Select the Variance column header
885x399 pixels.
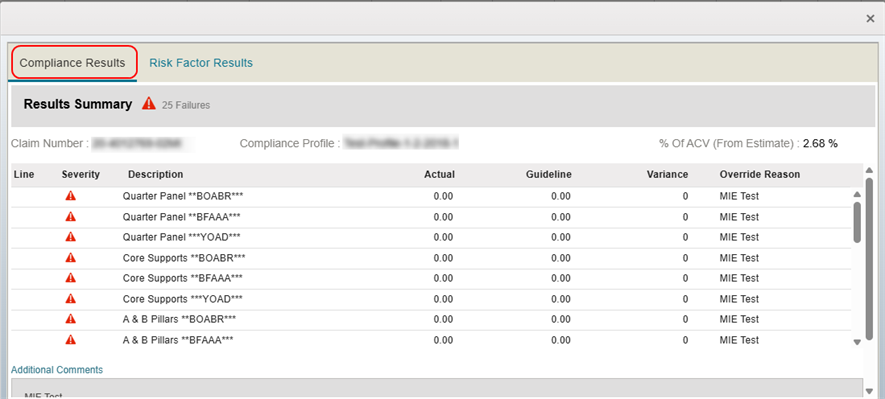point(668,174)
